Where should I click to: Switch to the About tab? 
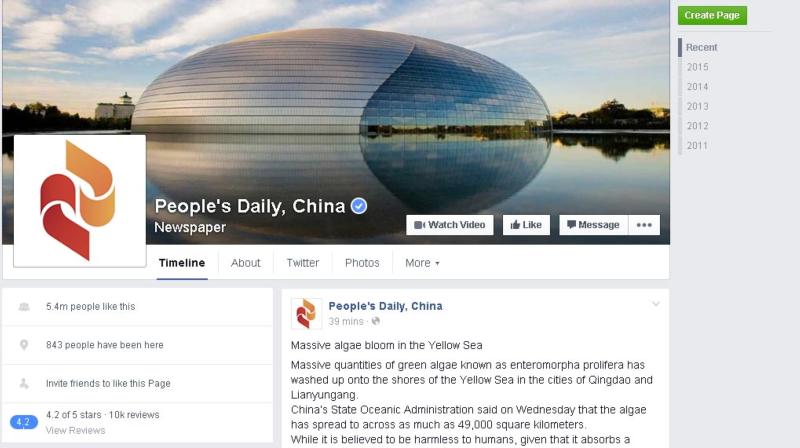click(245, 263)
